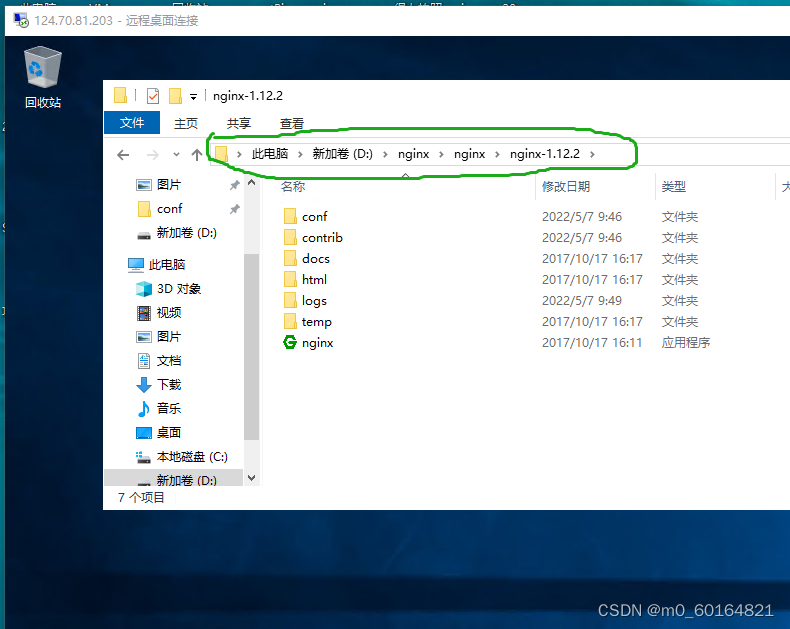Screen dimensions: 790x629
Task: Click the 7 个项目 status bar text
Action: click(141, 497)
